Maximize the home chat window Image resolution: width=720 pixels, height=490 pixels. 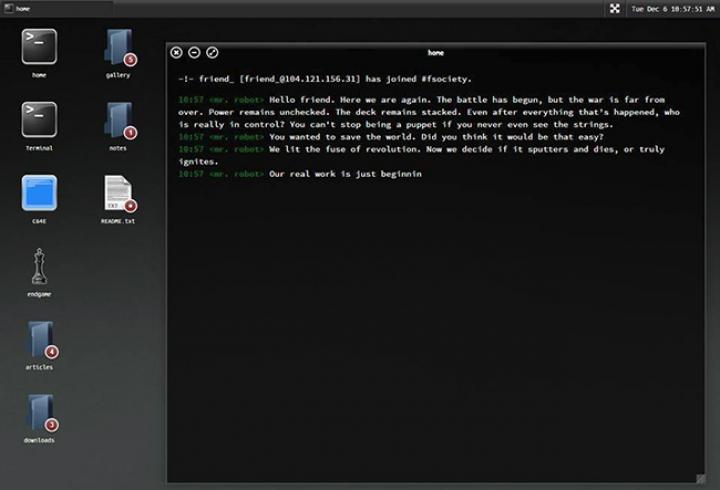tap(212, 52)
